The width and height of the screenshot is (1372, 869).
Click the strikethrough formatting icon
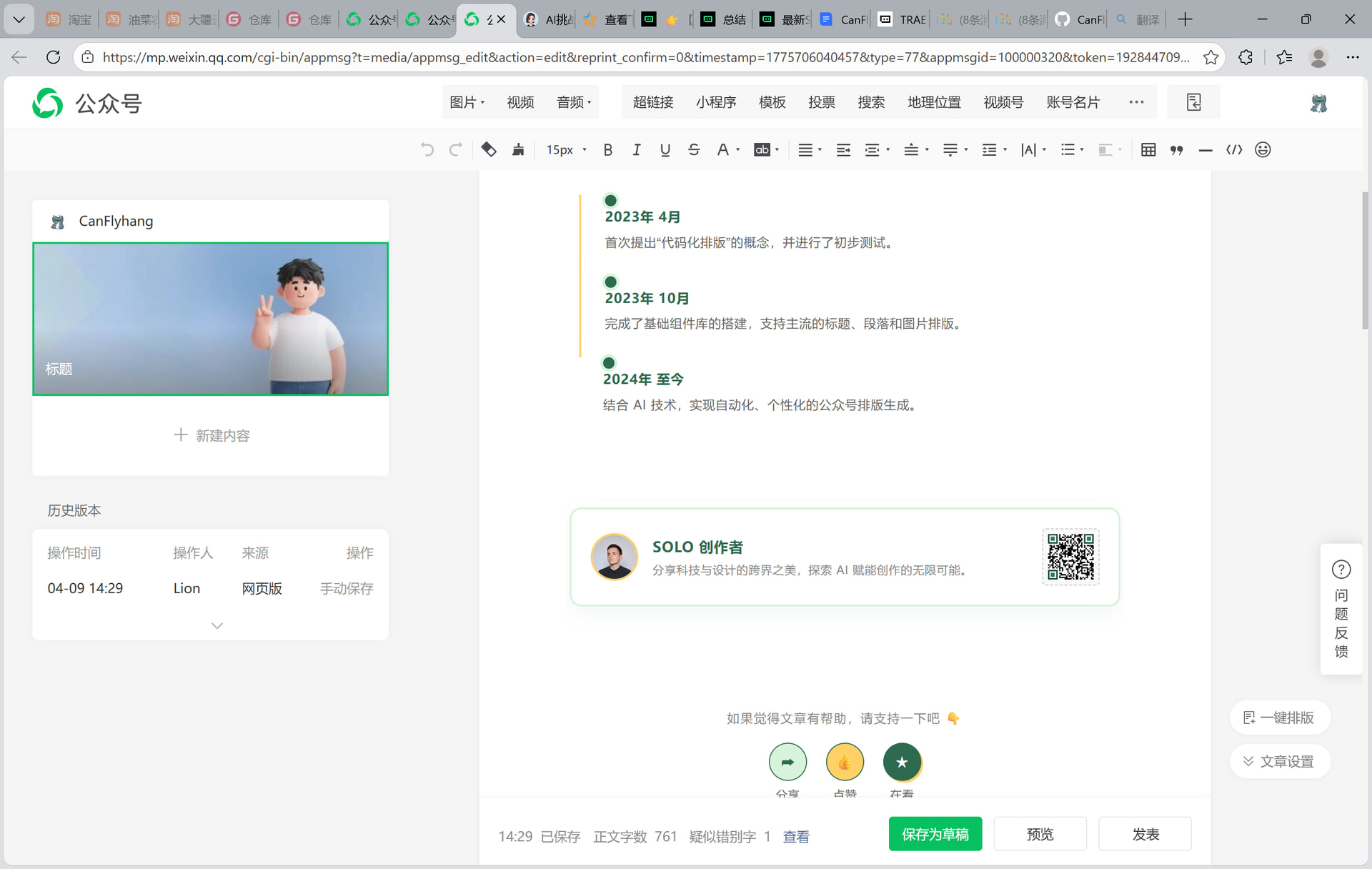(693, 150)
